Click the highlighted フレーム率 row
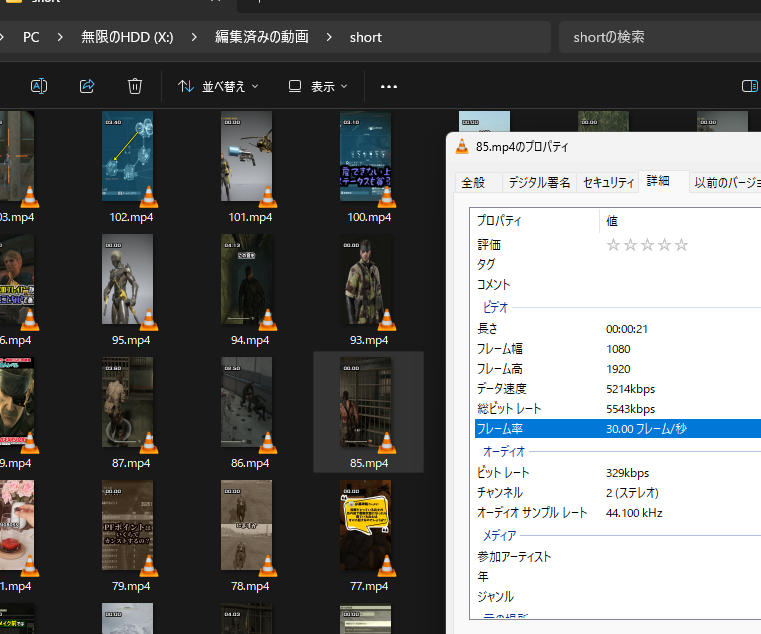761x634 pixels. pos(618,429)
